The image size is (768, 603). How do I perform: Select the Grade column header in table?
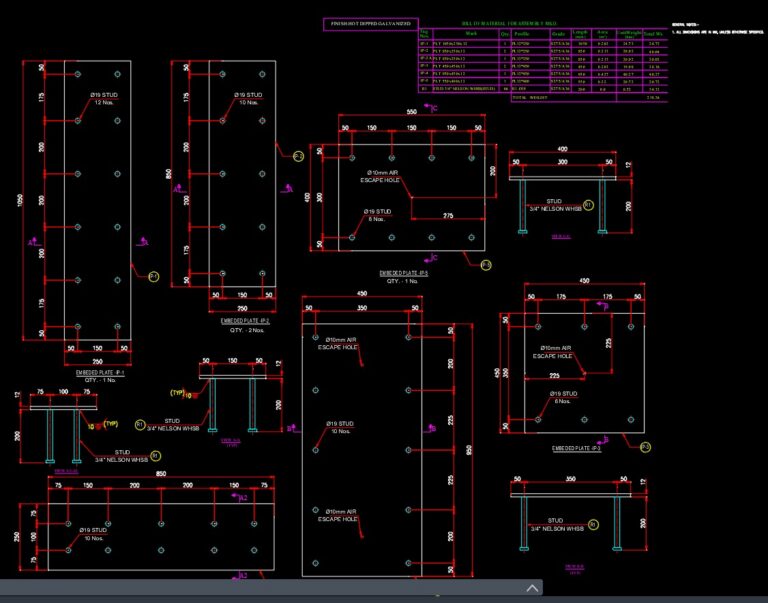point(558,34)
